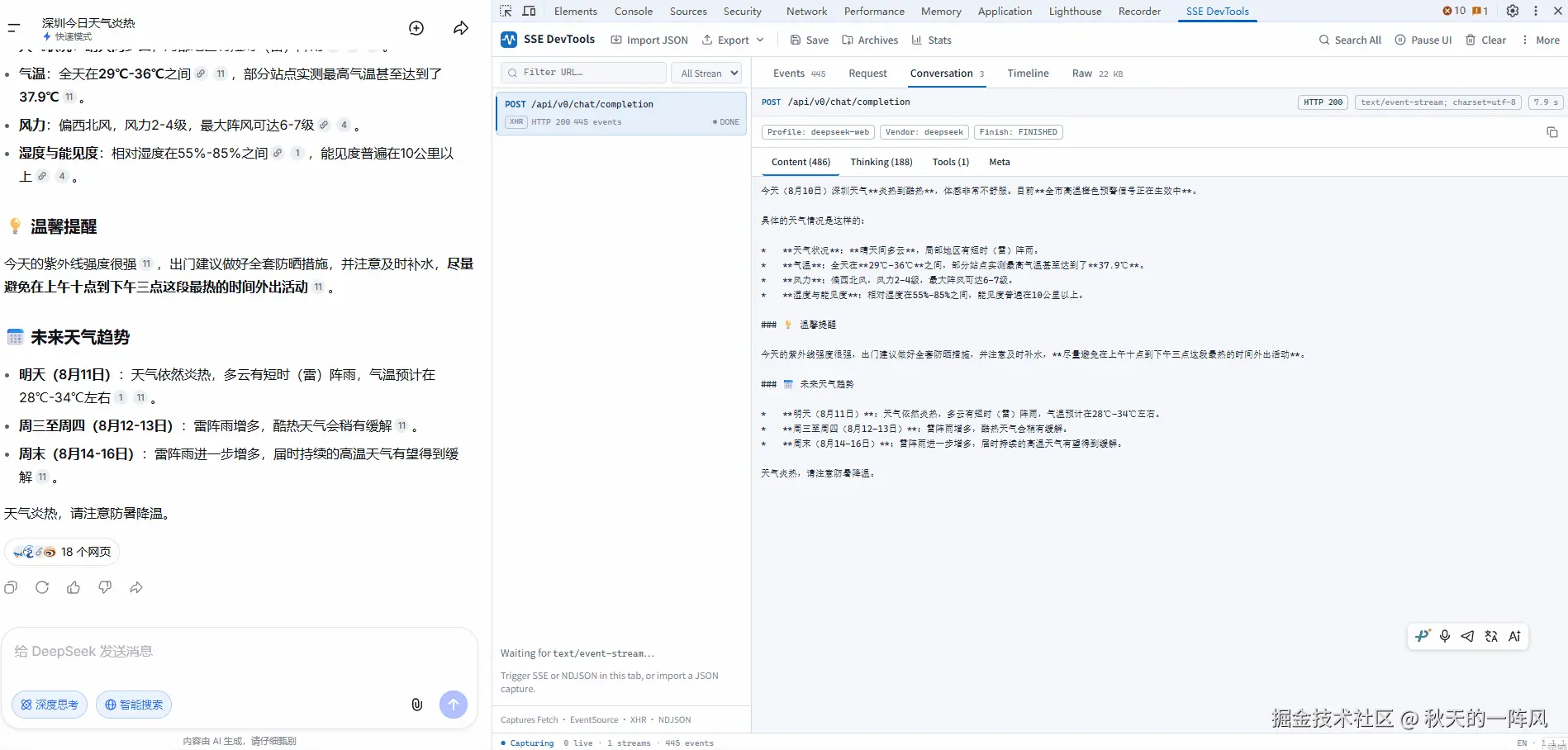The height and width of the screenshot is (750, 1568).
Task: Open the Recorder tab
Action: tap(1139, 11)
